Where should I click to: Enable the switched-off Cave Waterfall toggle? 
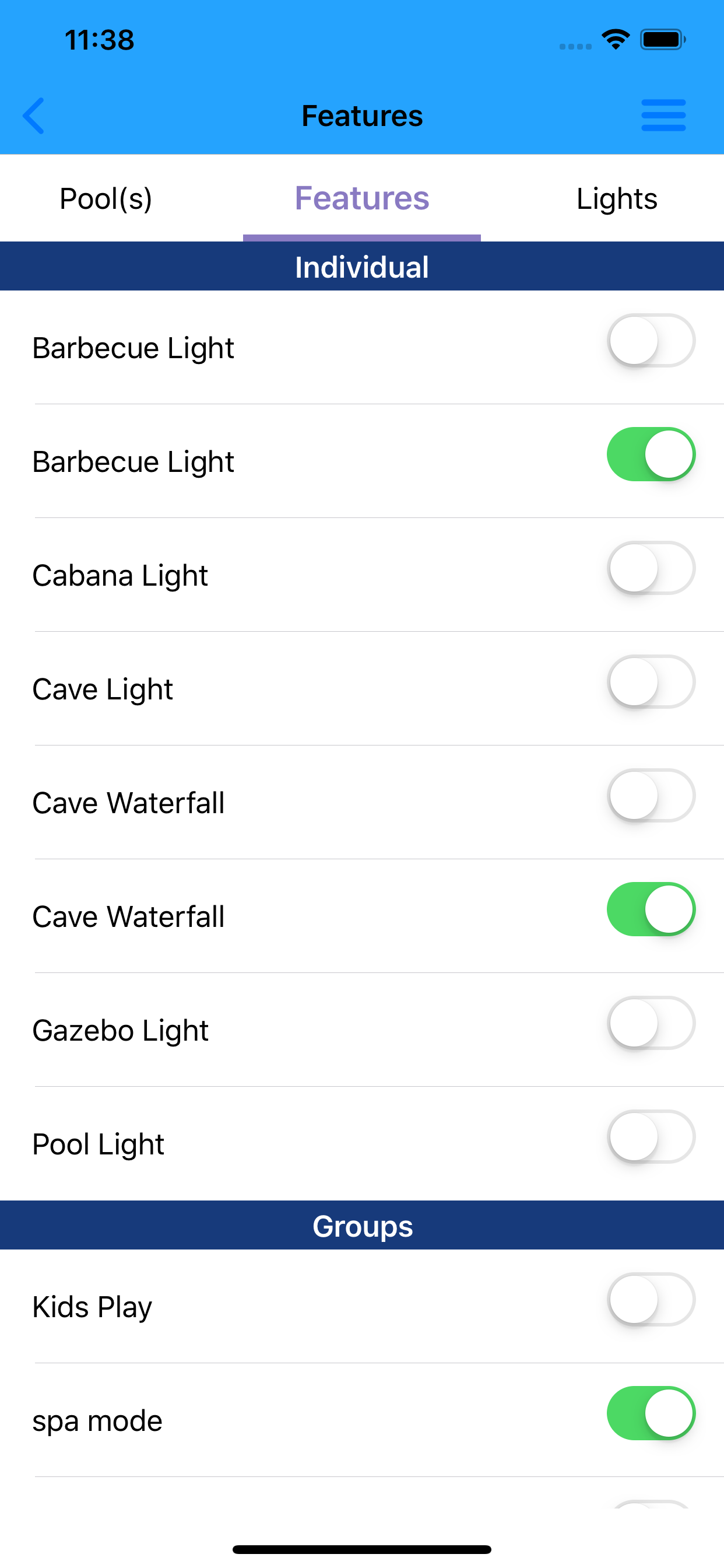coord(651,796)
